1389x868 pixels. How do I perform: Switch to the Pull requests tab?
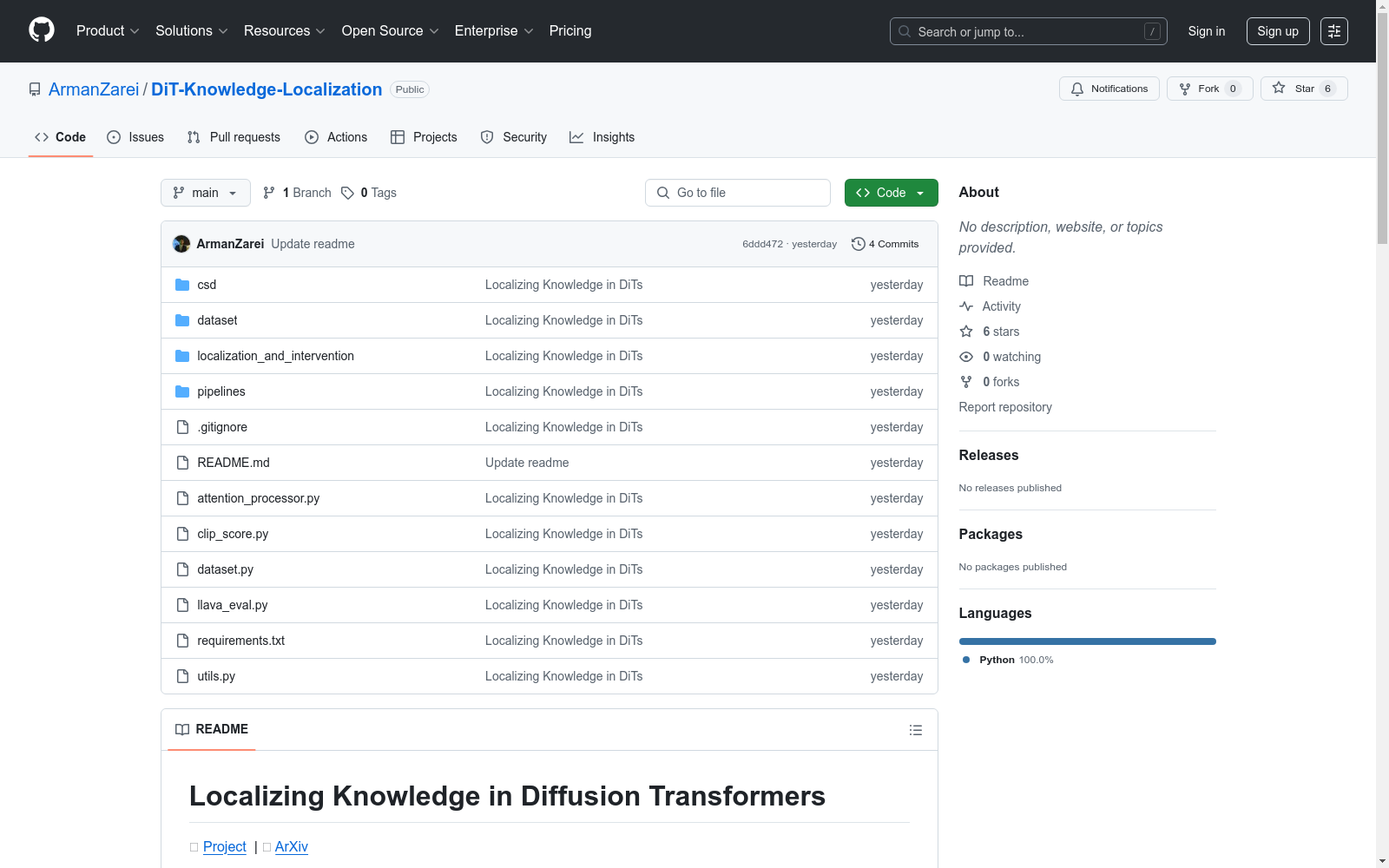pos(234,137)
